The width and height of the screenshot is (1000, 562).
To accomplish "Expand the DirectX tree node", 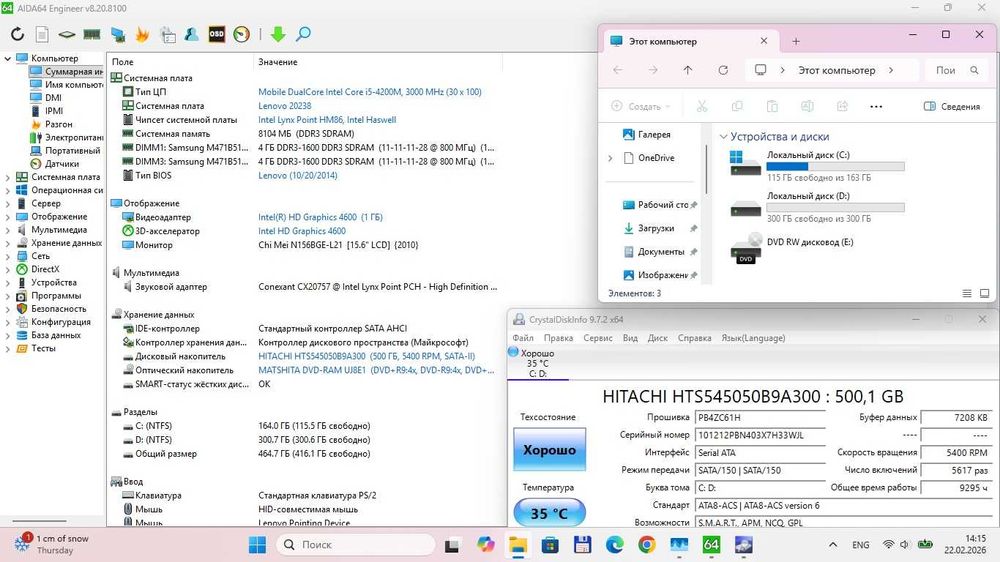I will (x=8, y=269).
